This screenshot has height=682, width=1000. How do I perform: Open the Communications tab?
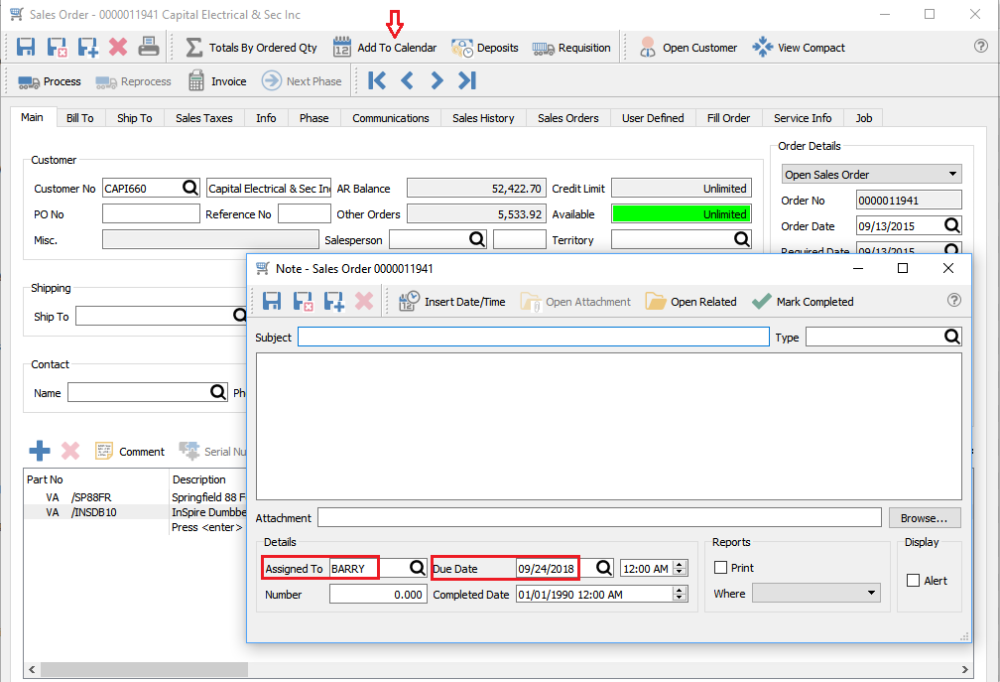pyautogui.click(x=390, y=118)
